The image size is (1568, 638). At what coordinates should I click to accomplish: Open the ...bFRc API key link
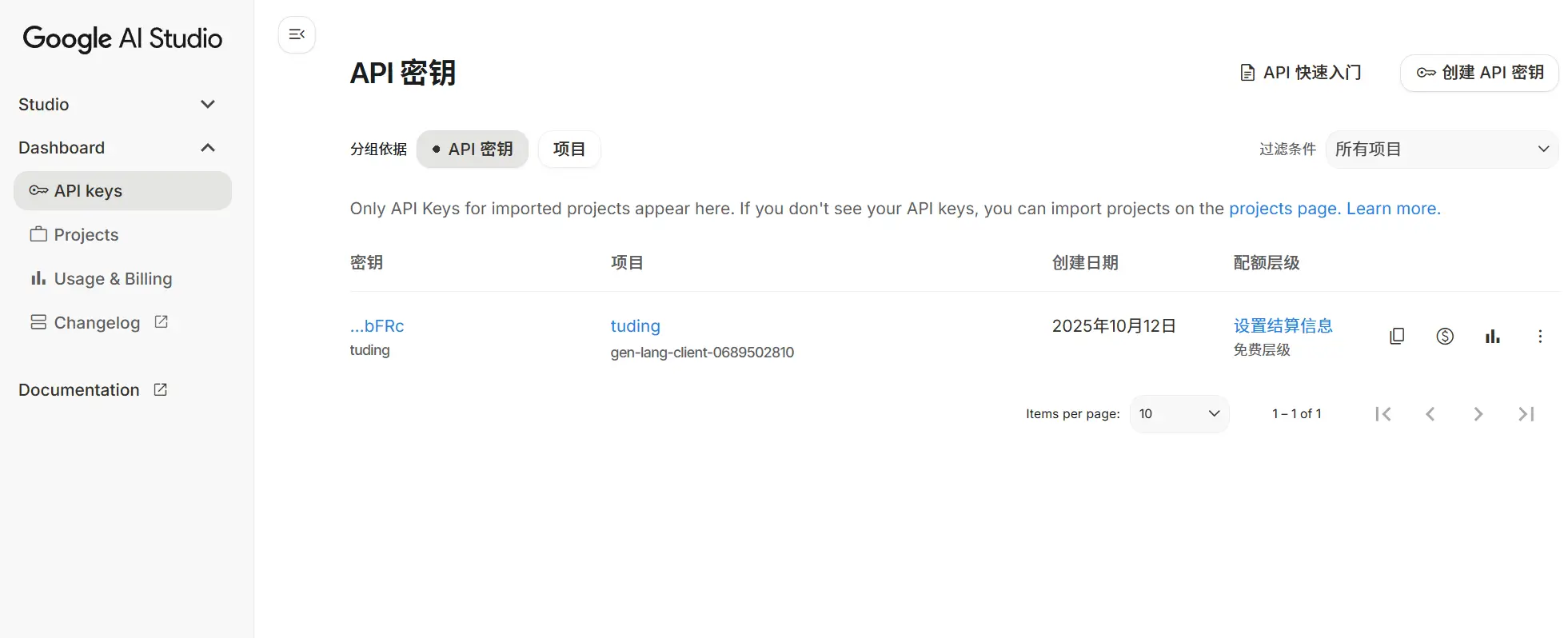pyautogui.click(x=377, y=326)
